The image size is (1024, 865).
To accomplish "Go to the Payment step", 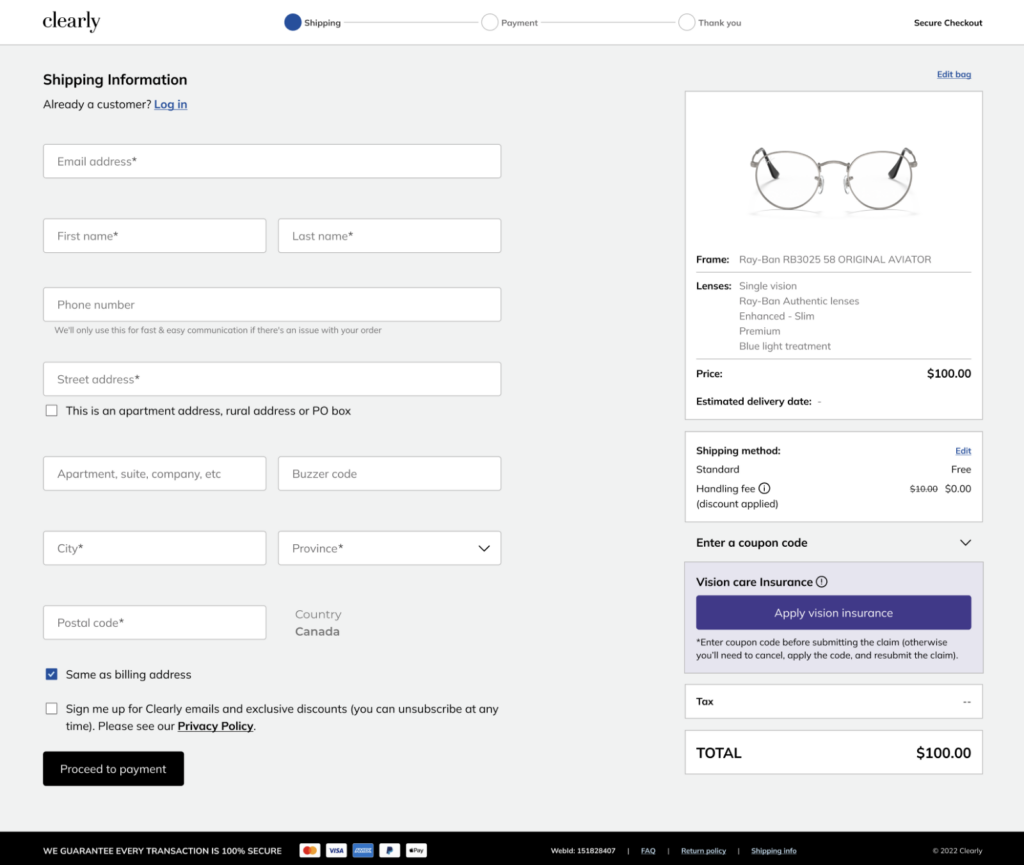I will pos(509,23).
